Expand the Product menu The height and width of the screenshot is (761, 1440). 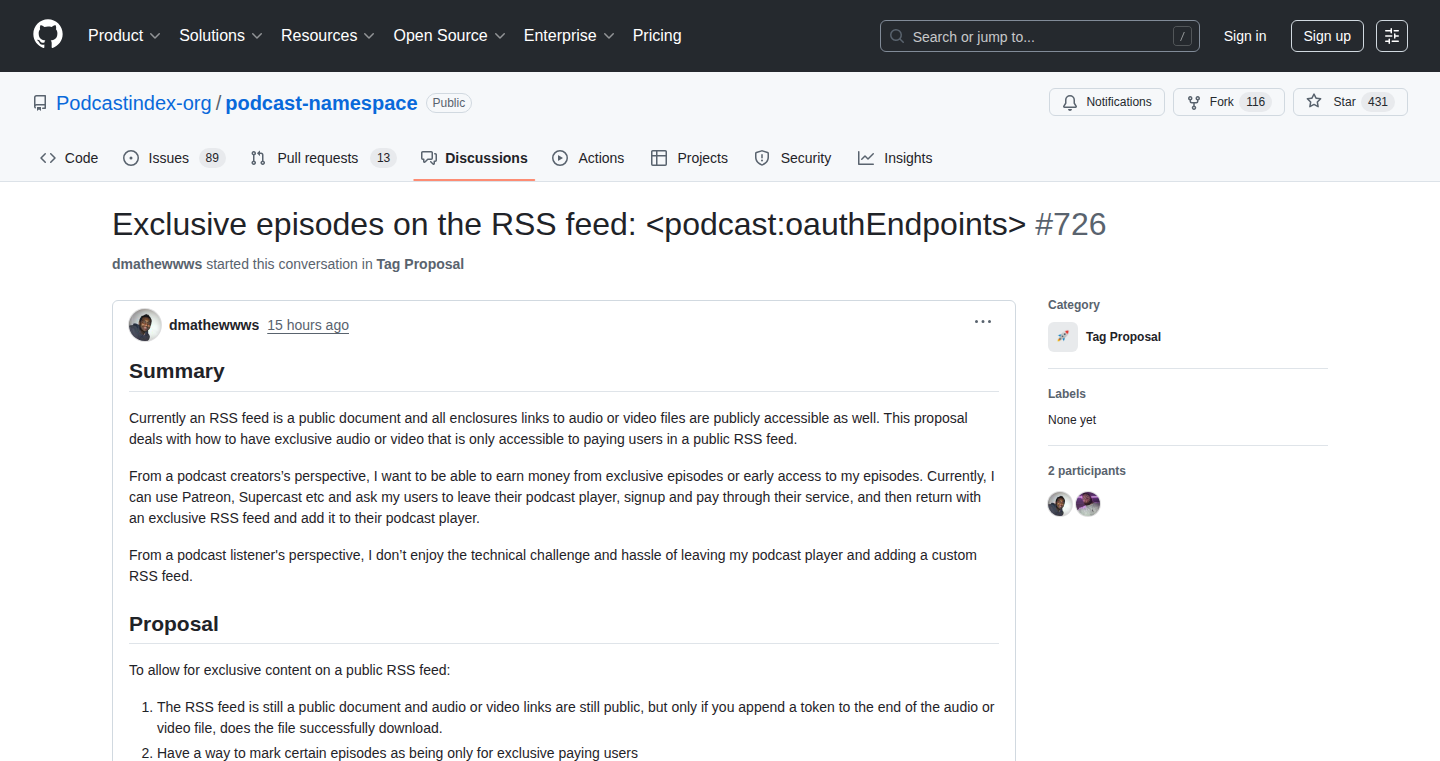124,35
